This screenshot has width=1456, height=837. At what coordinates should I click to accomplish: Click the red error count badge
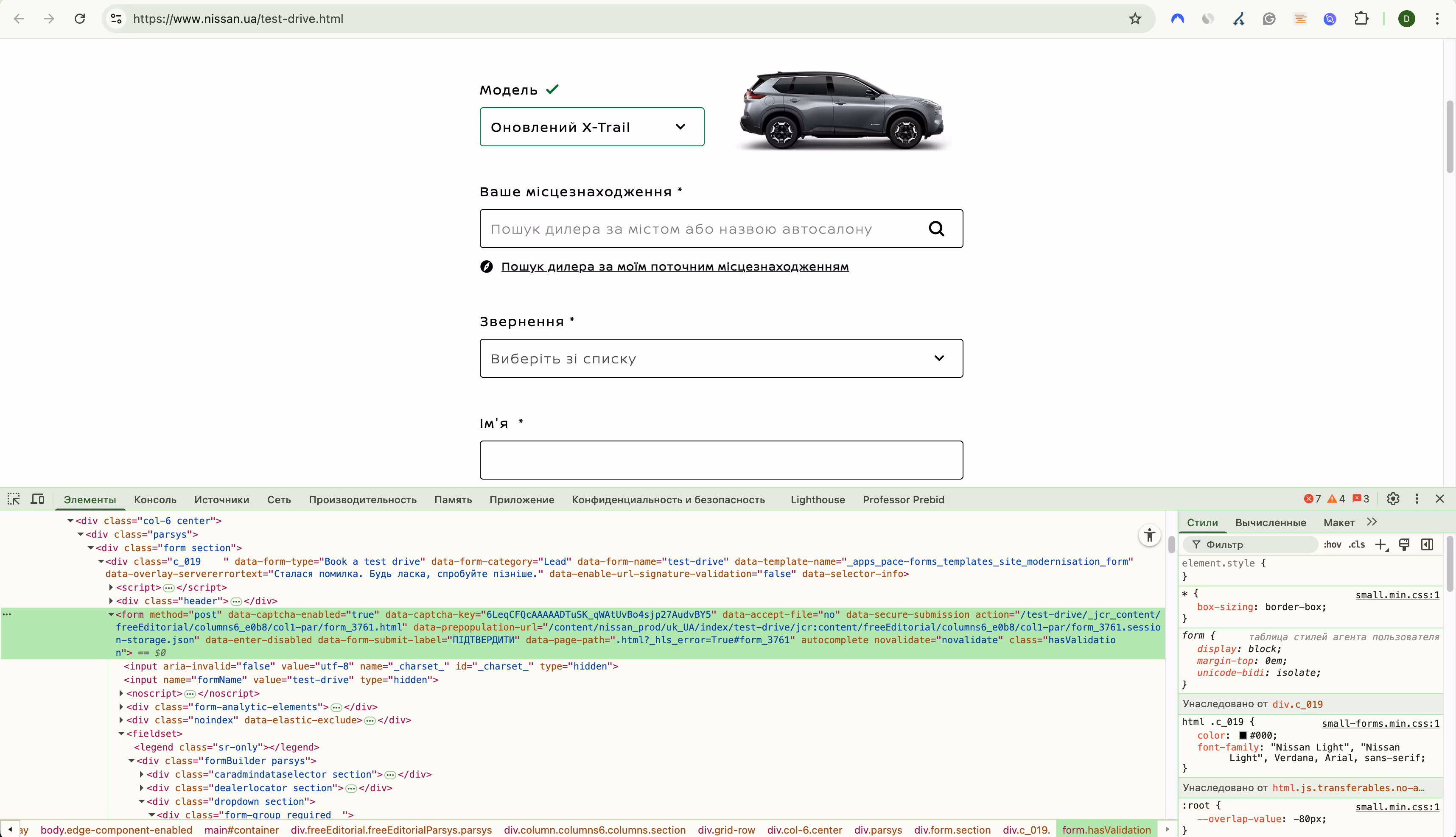1312,499
